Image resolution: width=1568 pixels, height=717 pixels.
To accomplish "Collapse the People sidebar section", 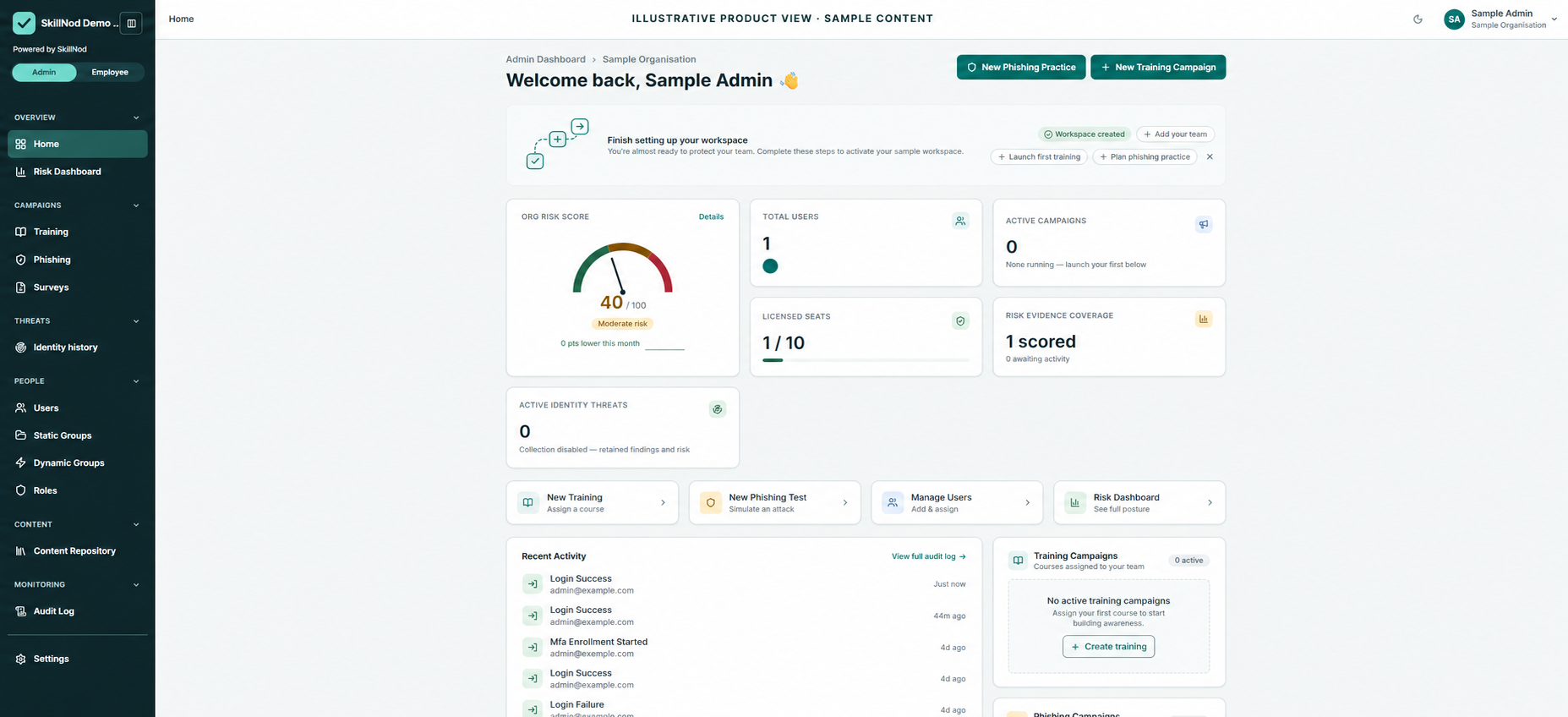I will 136,381.
